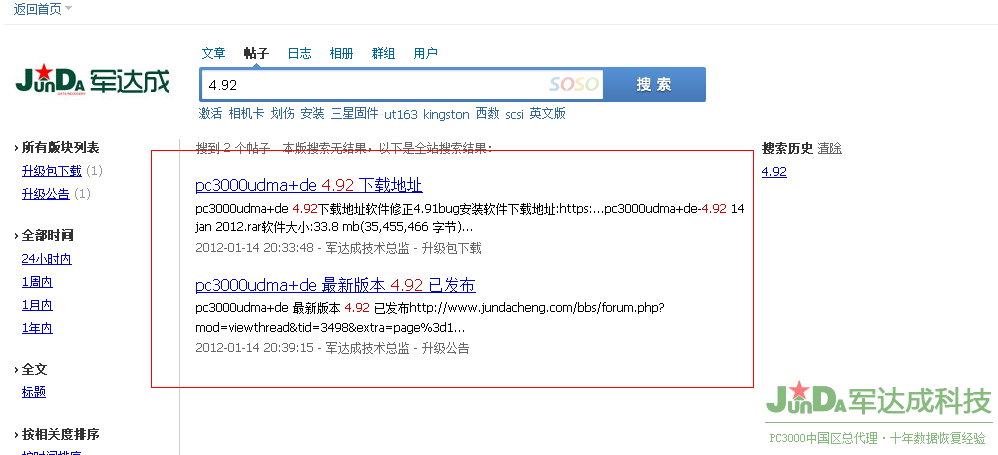
Task: Filter results to 1月内
Action: (37, 305)
